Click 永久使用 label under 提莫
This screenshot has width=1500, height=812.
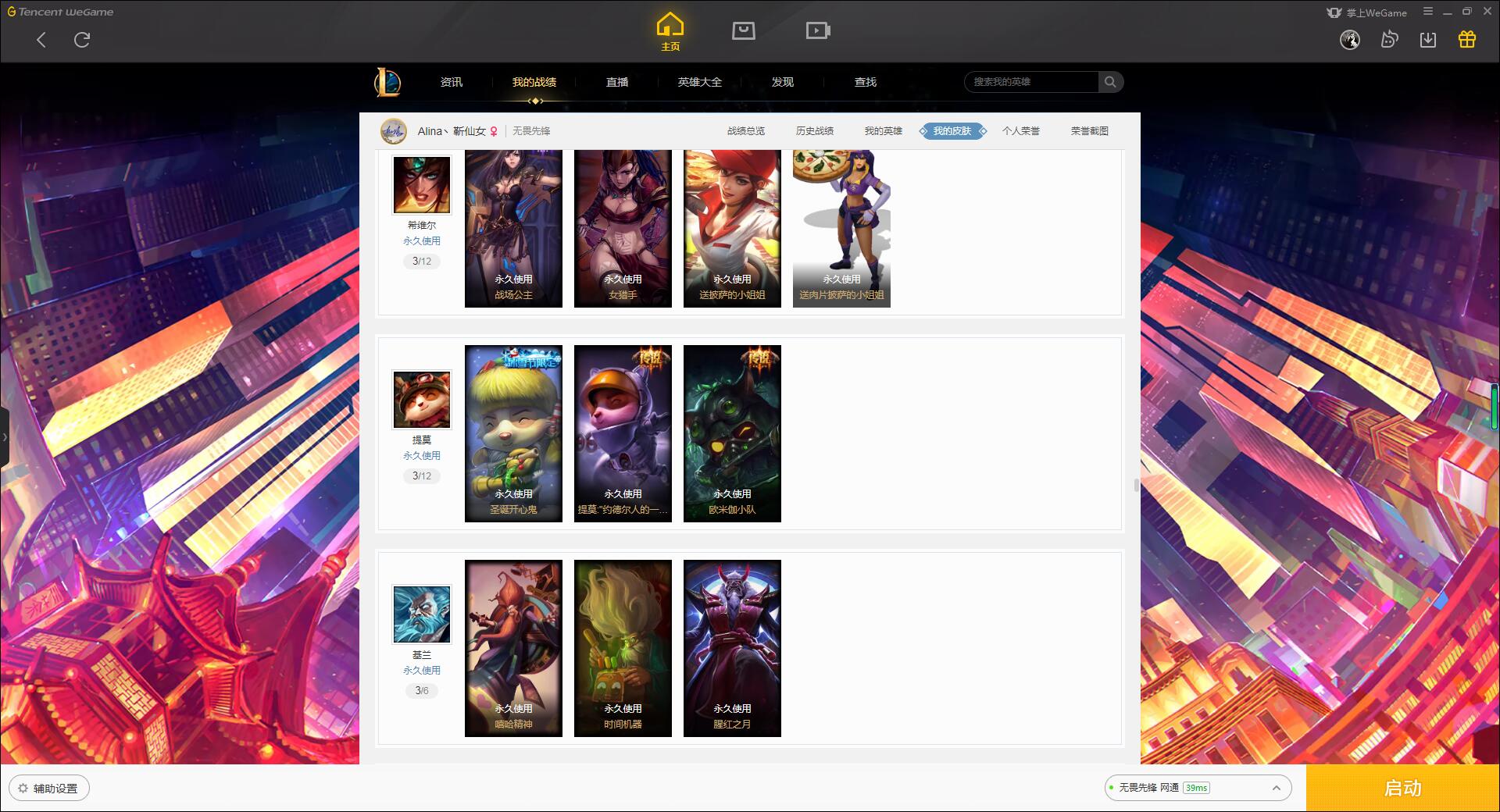tap(422, 456)
